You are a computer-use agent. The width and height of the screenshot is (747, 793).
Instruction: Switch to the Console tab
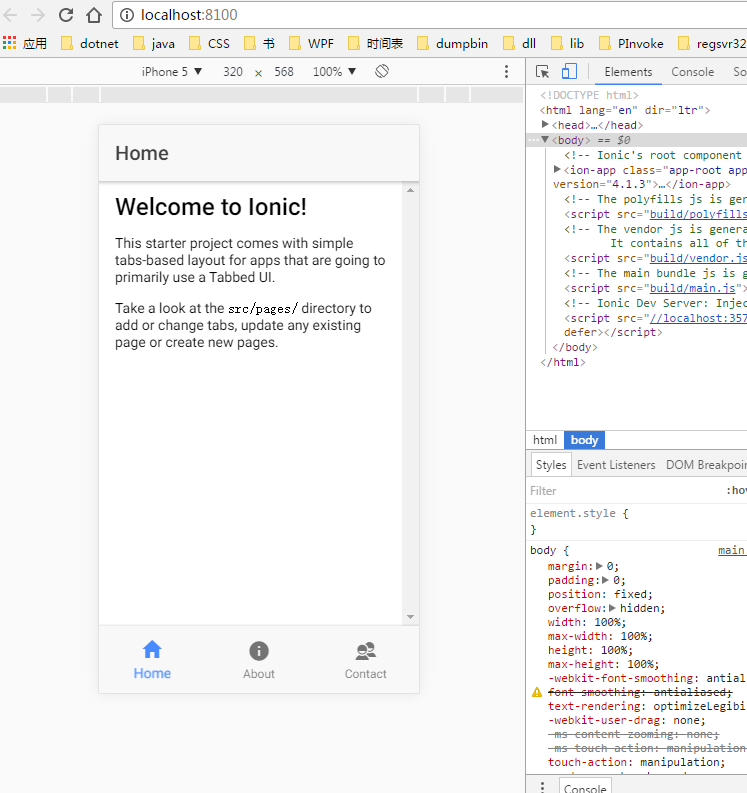click(x=692, y=72)
